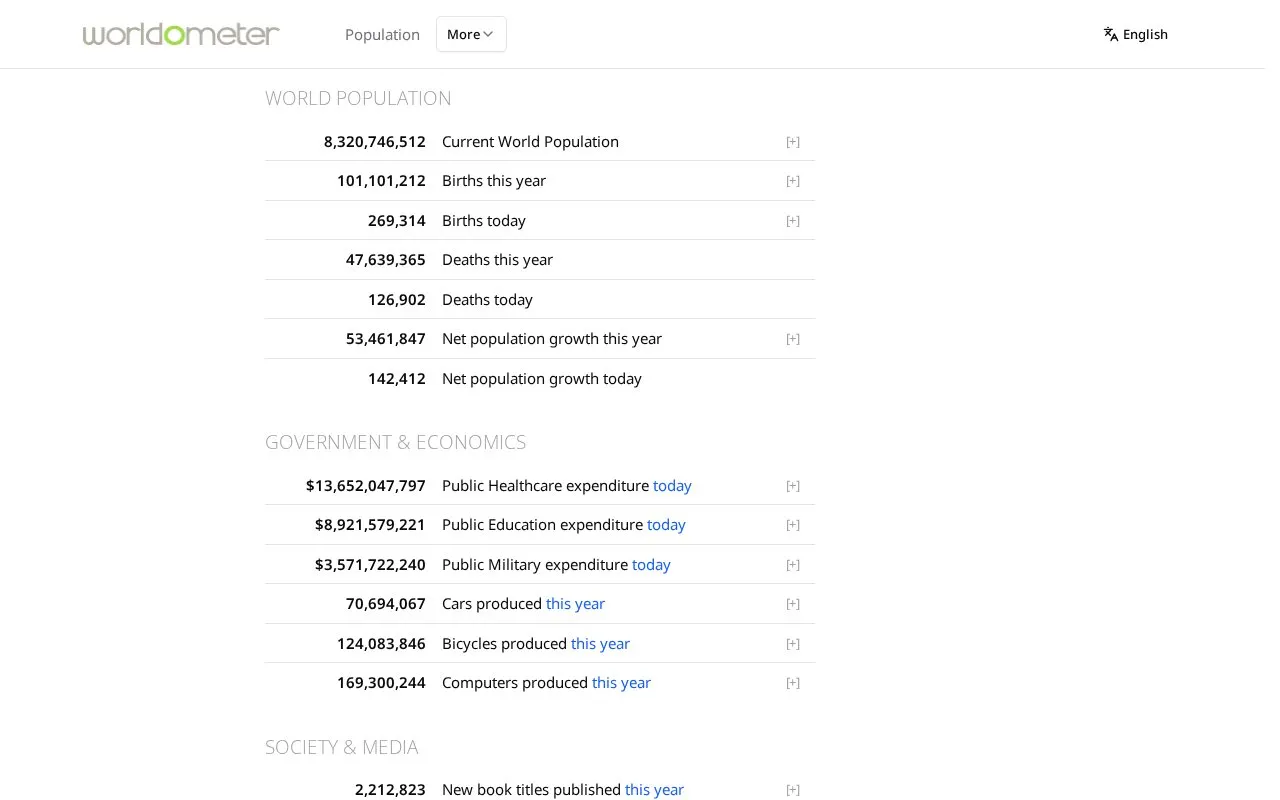Click the $13,652,047,797 healthcare figure
This screenshot has width=1280, height=800.
(x=366, y=486)
